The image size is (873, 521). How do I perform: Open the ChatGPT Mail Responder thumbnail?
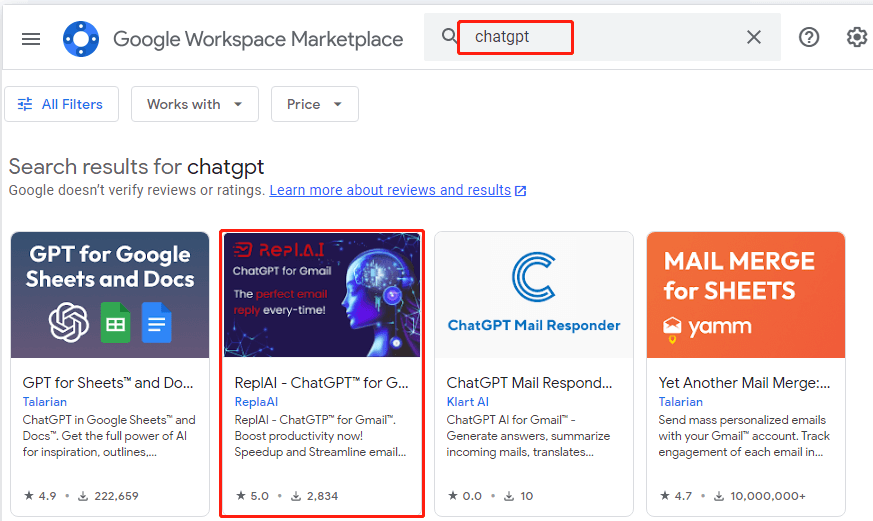click(x=534, y=294)
